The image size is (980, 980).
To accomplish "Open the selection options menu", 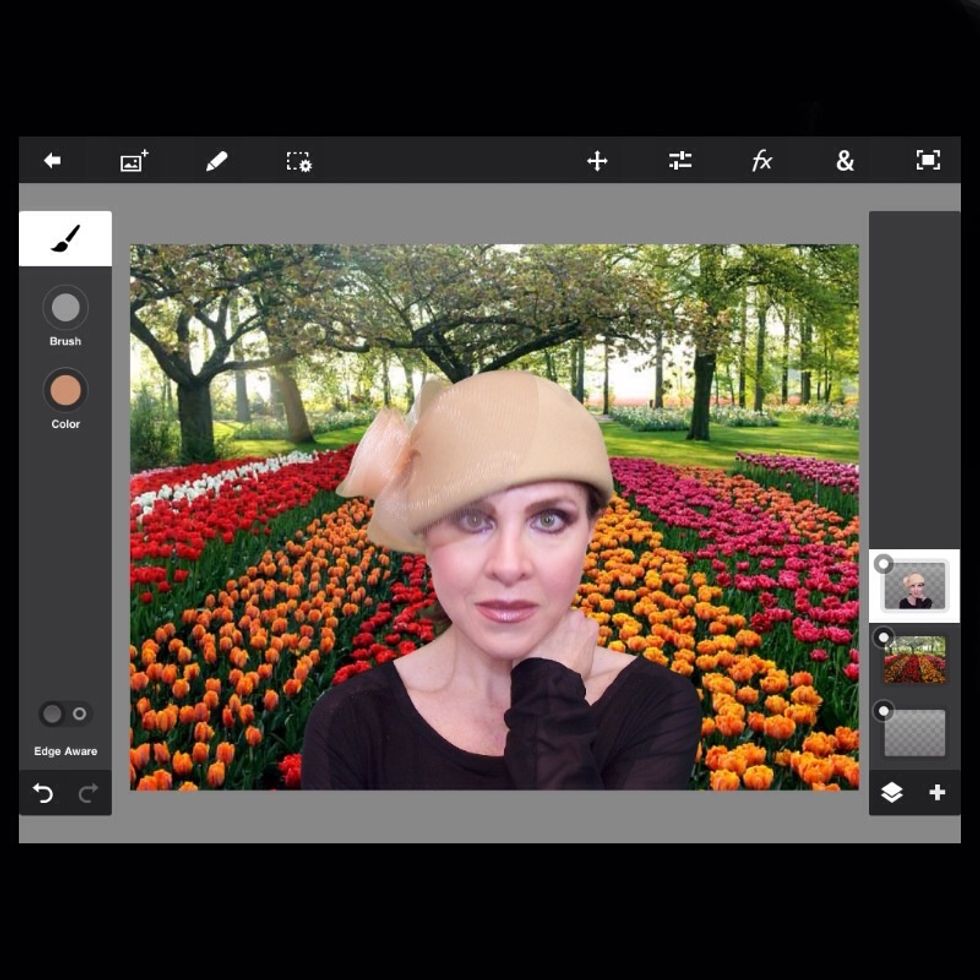I will (299, 161).
